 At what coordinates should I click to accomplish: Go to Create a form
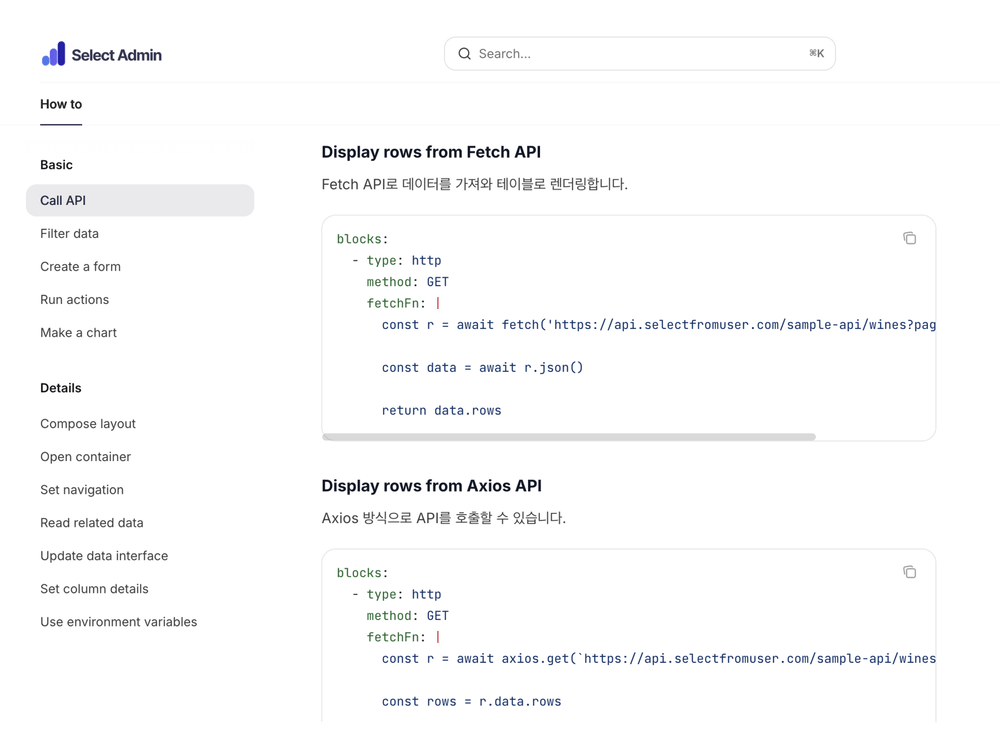pyautogui.click(x=80, y=266)
